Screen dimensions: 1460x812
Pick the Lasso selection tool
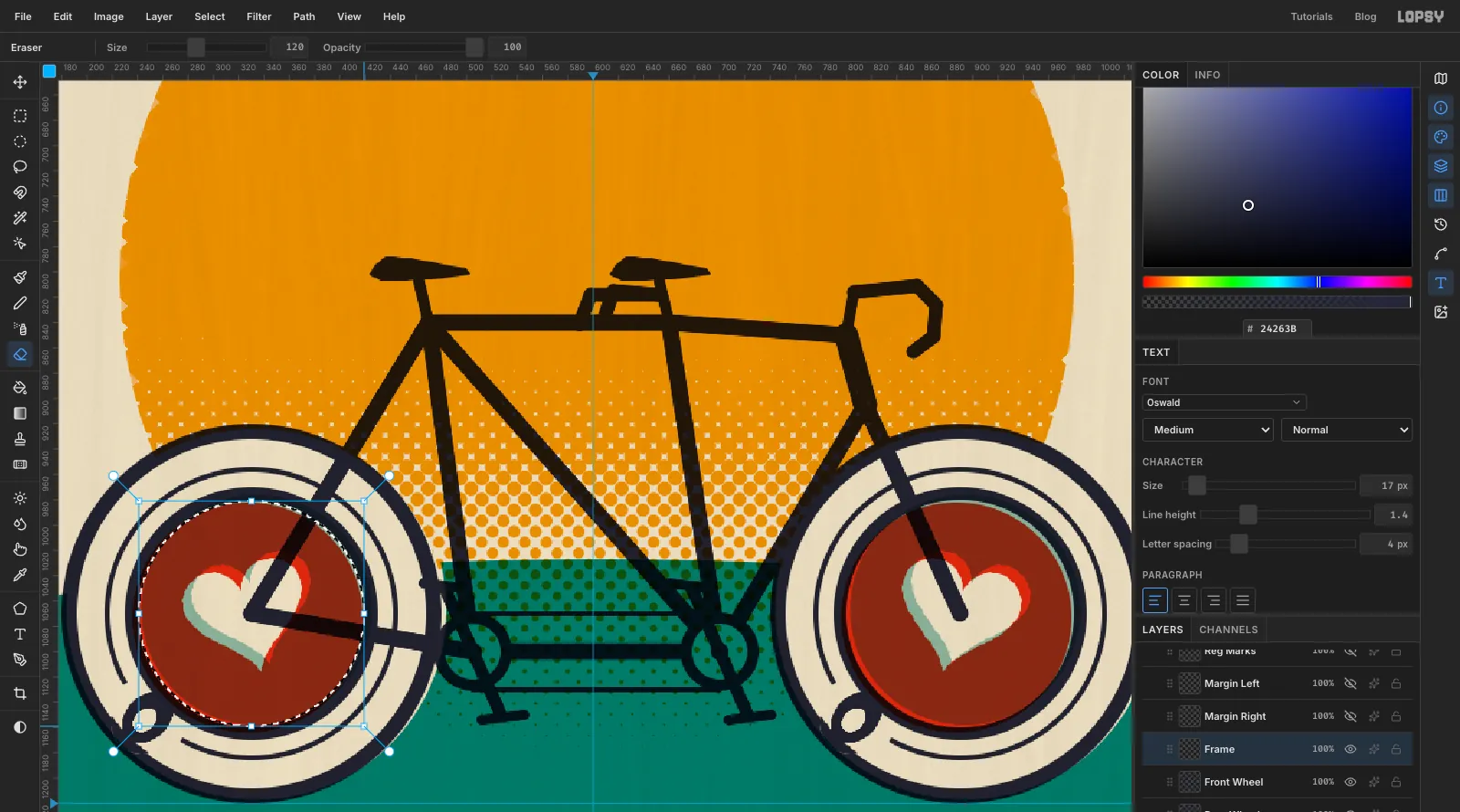tap(20, 167)
